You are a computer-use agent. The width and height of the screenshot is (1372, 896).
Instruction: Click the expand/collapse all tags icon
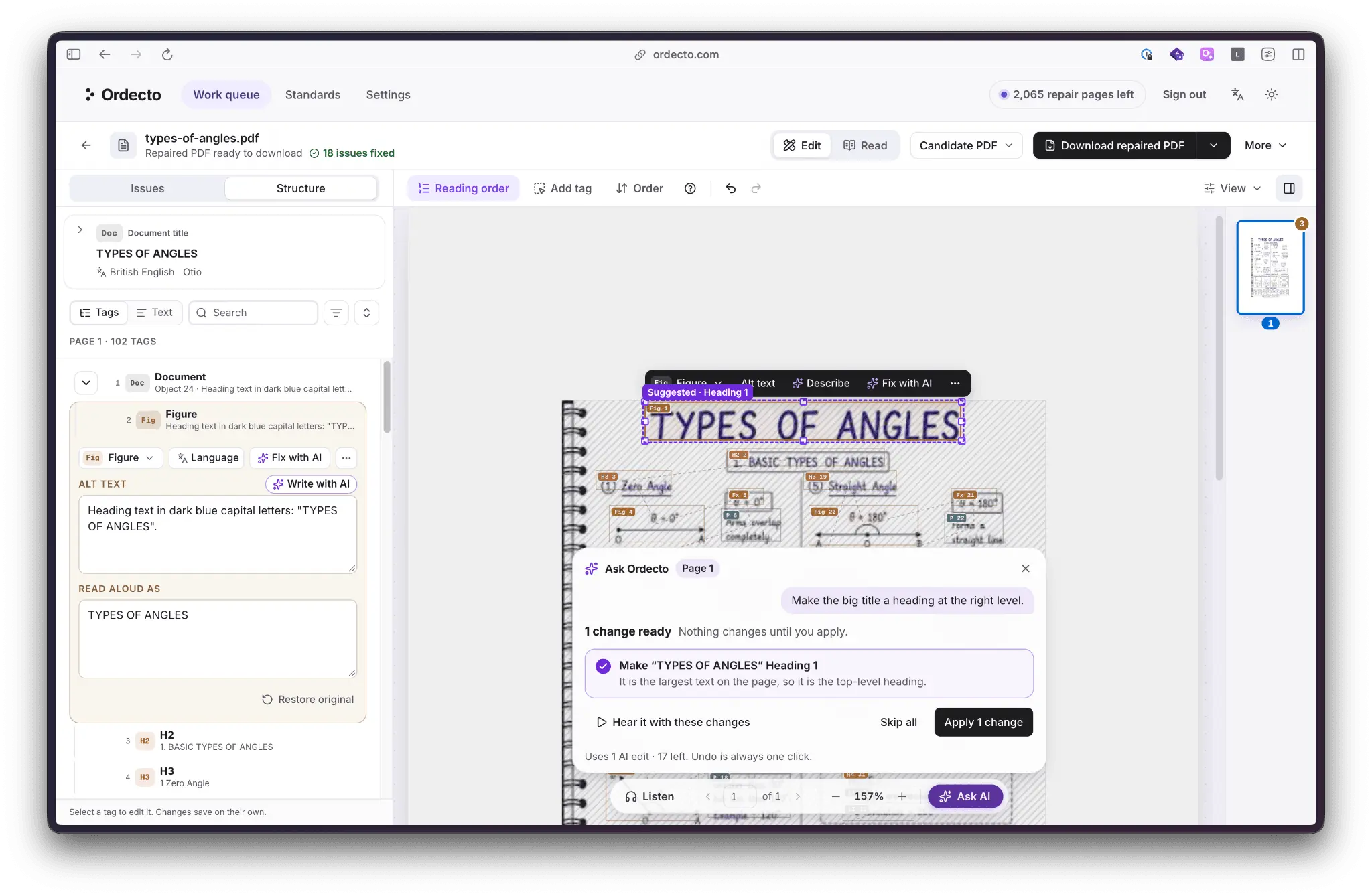pyautogui.click(x=366, y=313)
